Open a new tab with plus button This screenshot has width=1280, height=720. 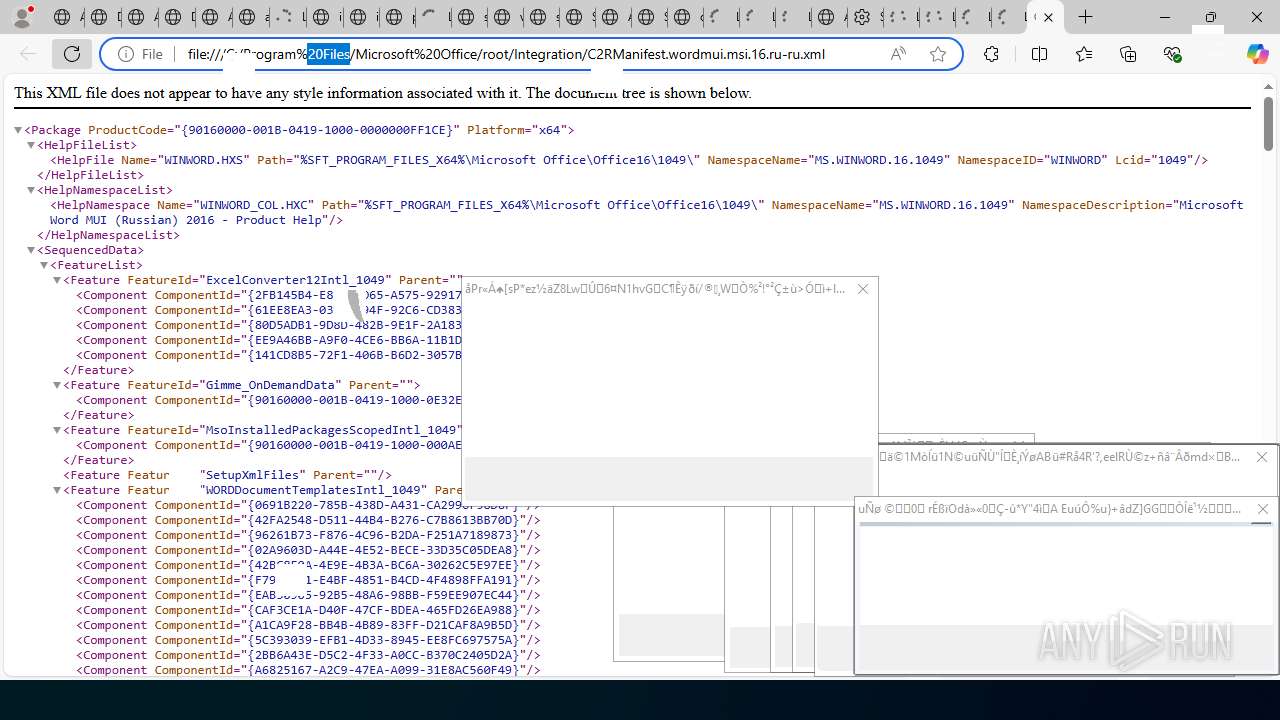1085,17
